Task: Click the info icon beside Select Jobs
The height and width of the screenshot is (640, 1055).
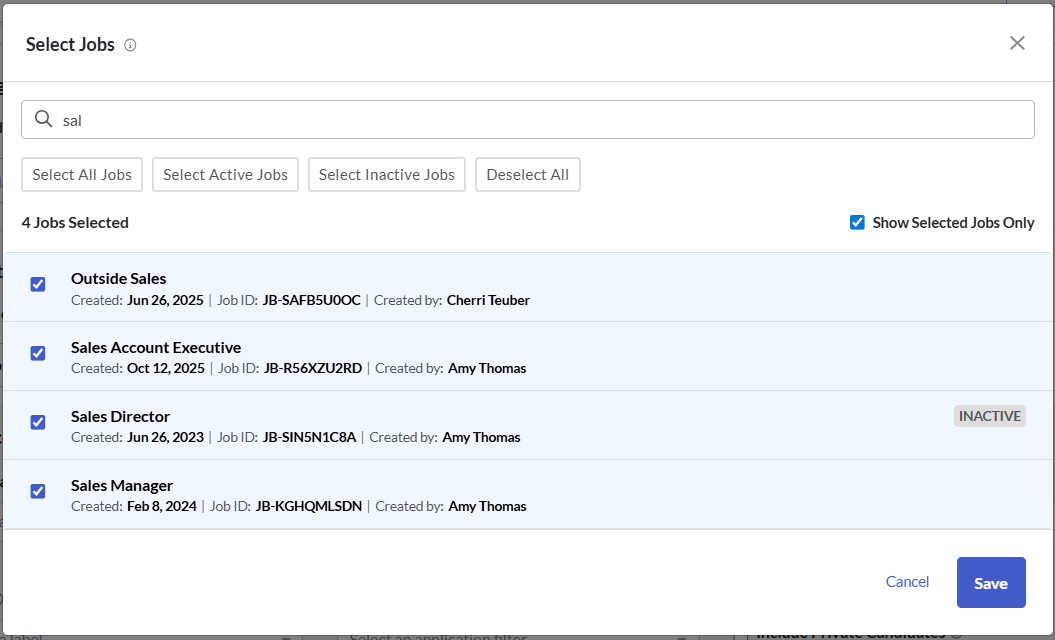Action: click(x=130, y=45)
